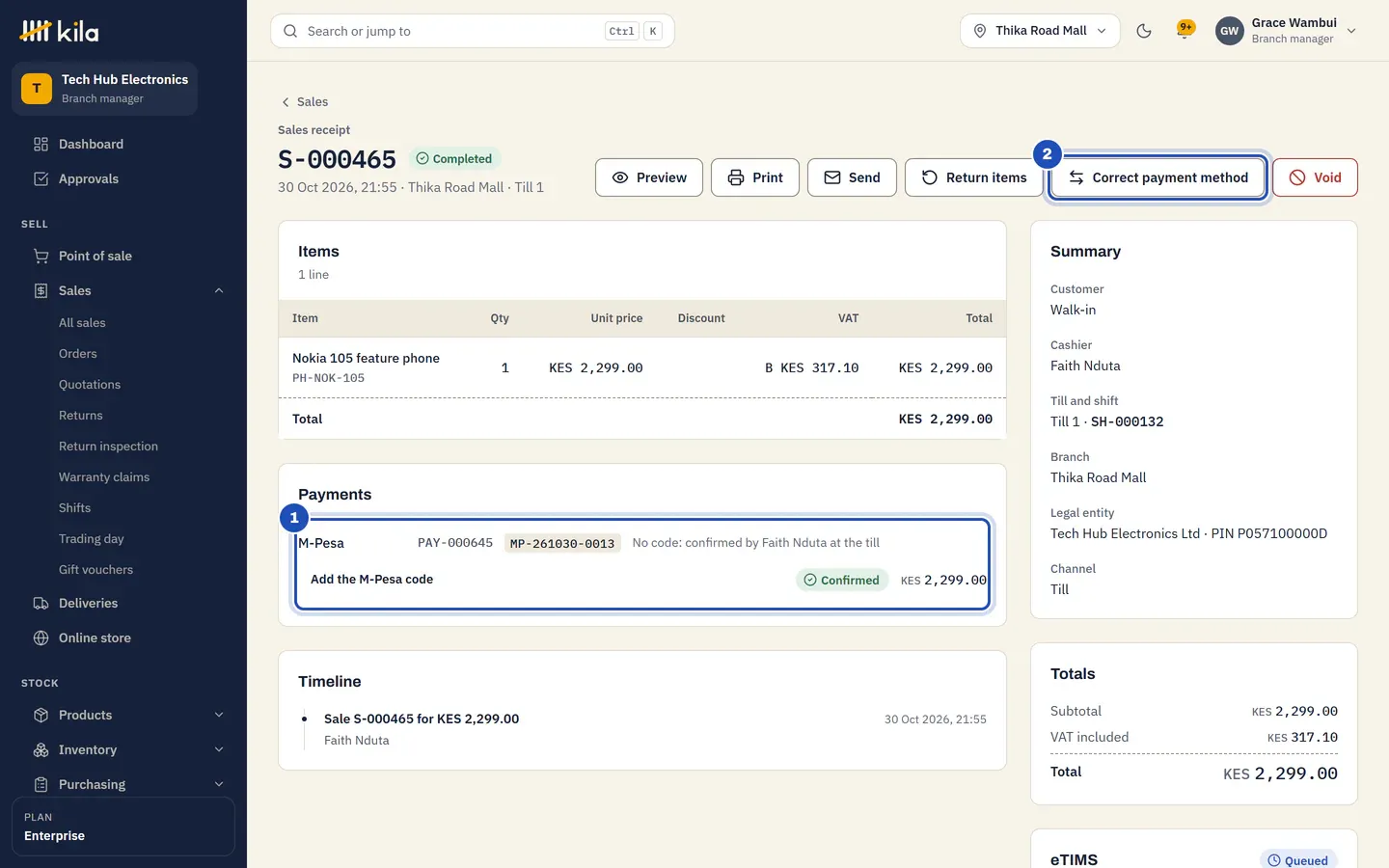Open Quotations under Sales
1389x868 pixels.
[90, 385]
